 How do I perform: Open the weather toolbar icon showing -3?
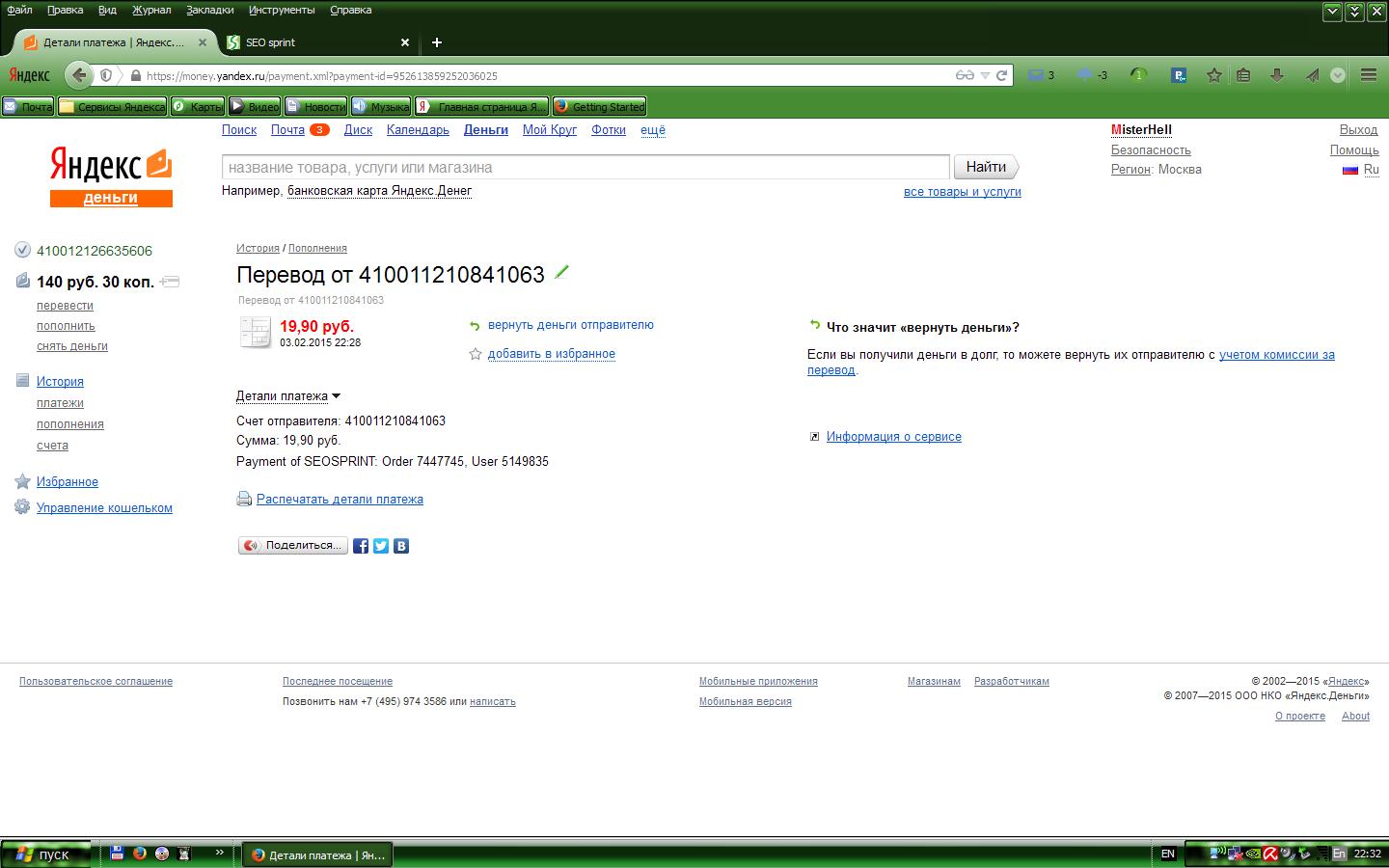pyautogui.click(x=1092, y=75)
